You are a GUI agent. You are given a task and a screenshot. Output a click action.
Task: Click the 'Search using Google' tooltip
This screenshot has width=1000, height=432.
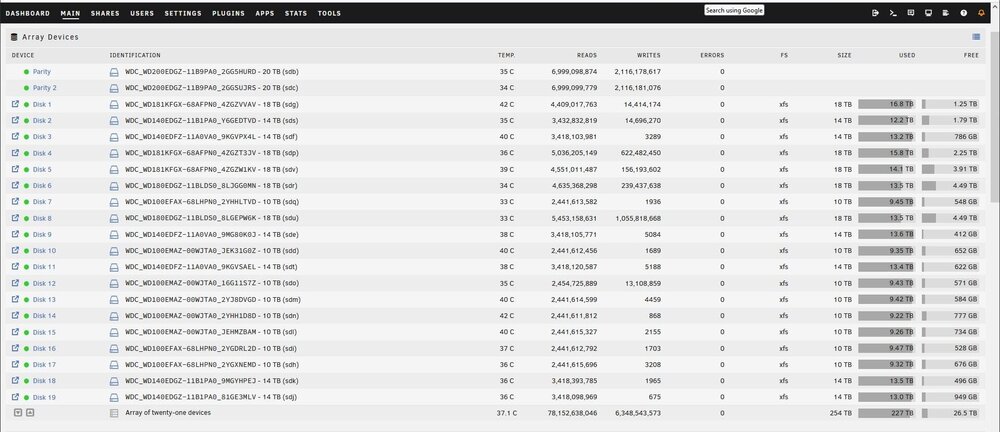(734, 10)
